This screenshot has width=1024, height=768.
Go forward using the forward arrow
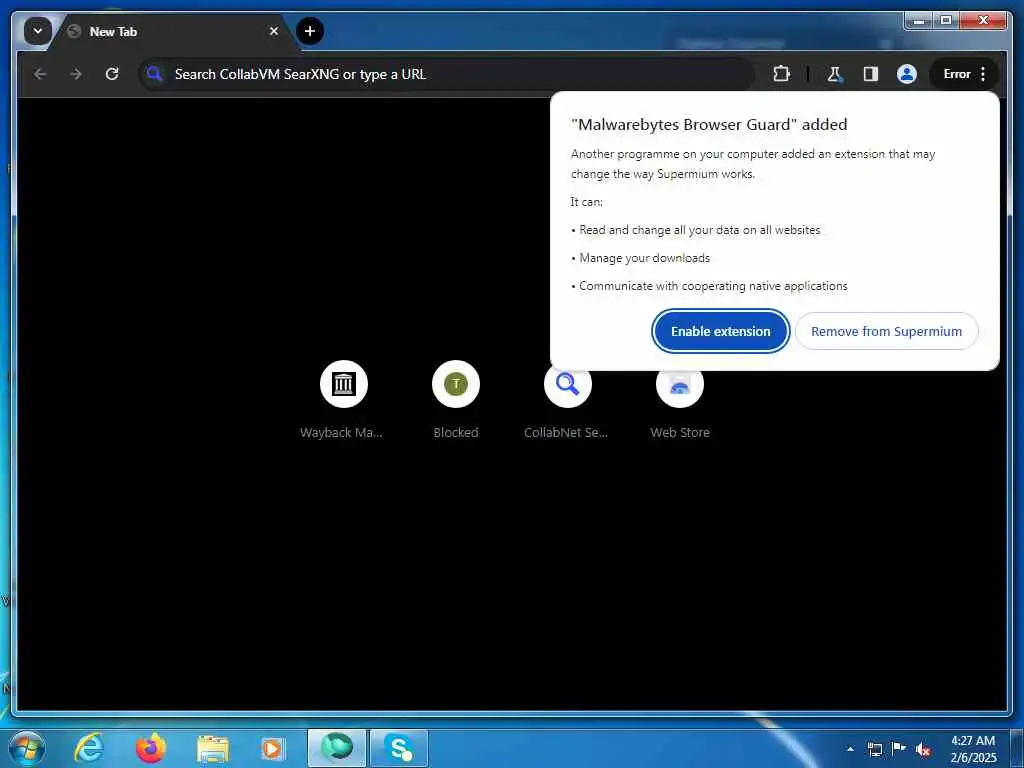[x=76, y=74]
